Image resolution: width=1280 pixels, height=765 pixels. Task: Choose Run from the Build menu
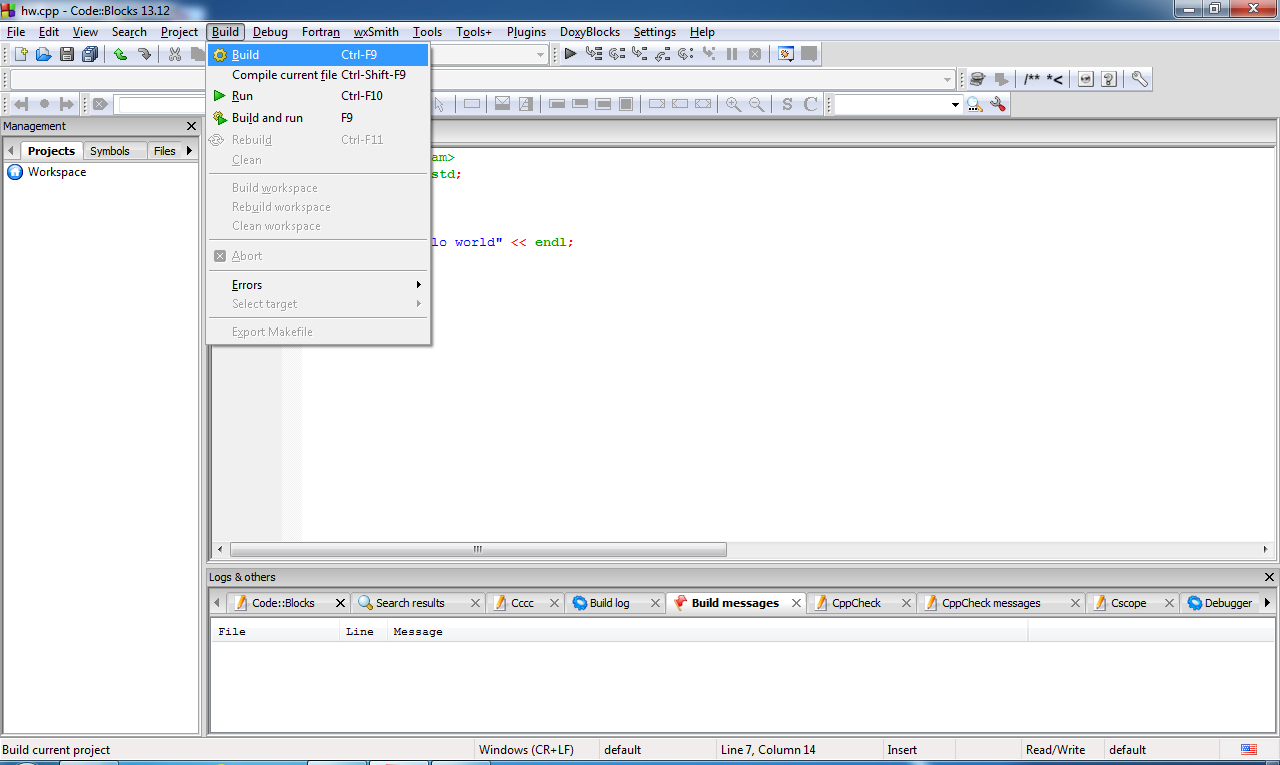coord(318,96)
